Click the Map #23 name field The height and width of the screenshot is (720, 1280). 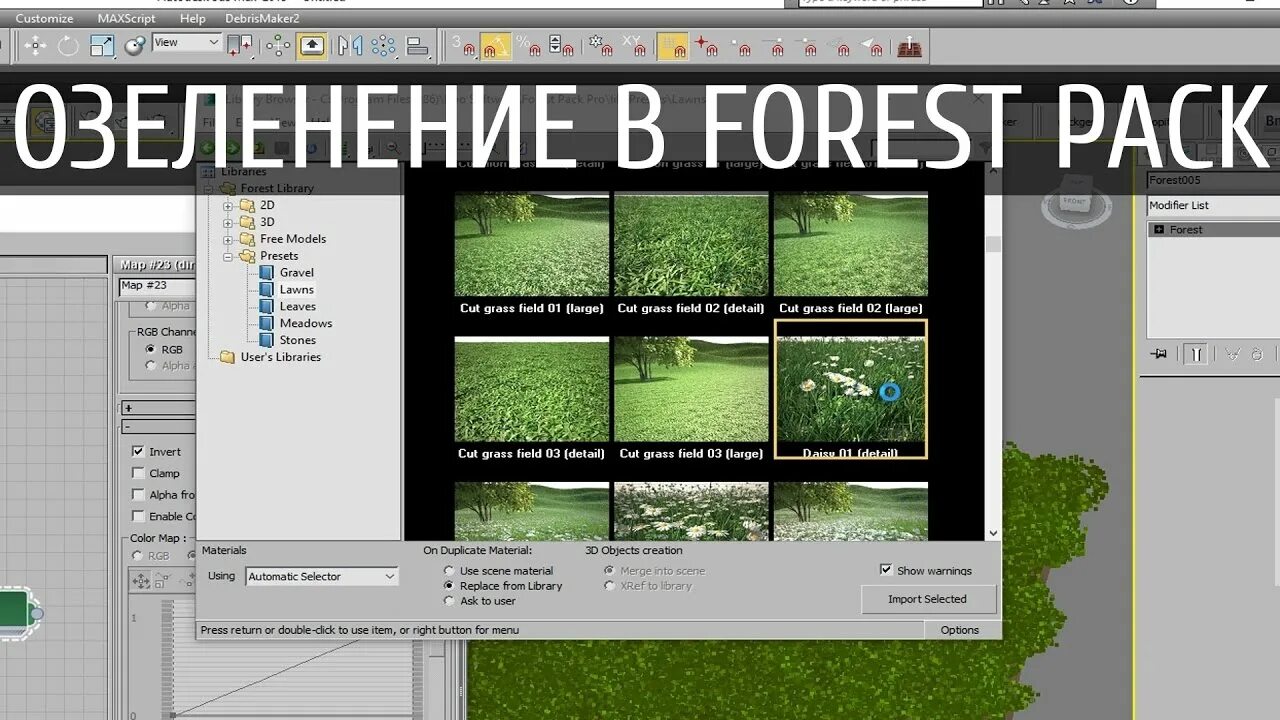pyautogui.click(x=157, y=286)
